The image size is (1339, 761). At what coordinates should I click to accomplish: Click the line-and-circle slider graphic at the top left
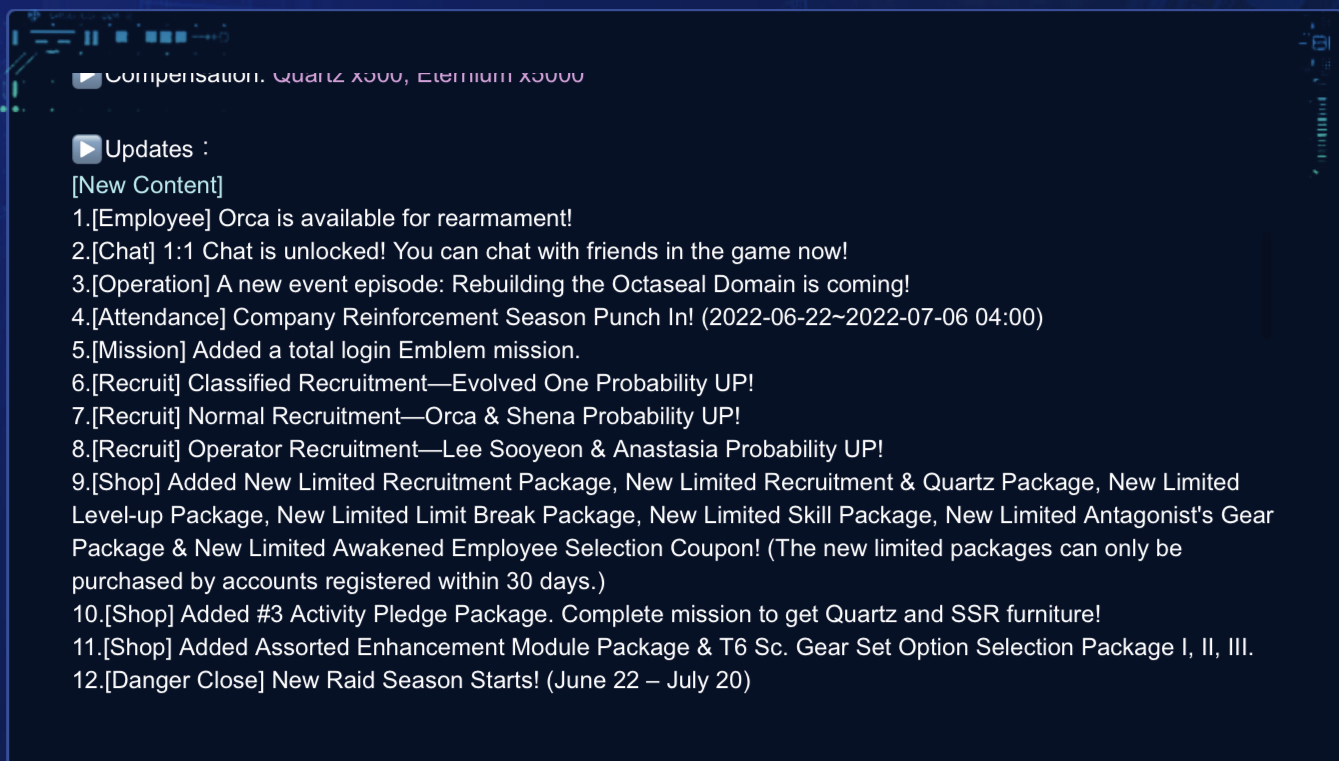pos(210,37)
